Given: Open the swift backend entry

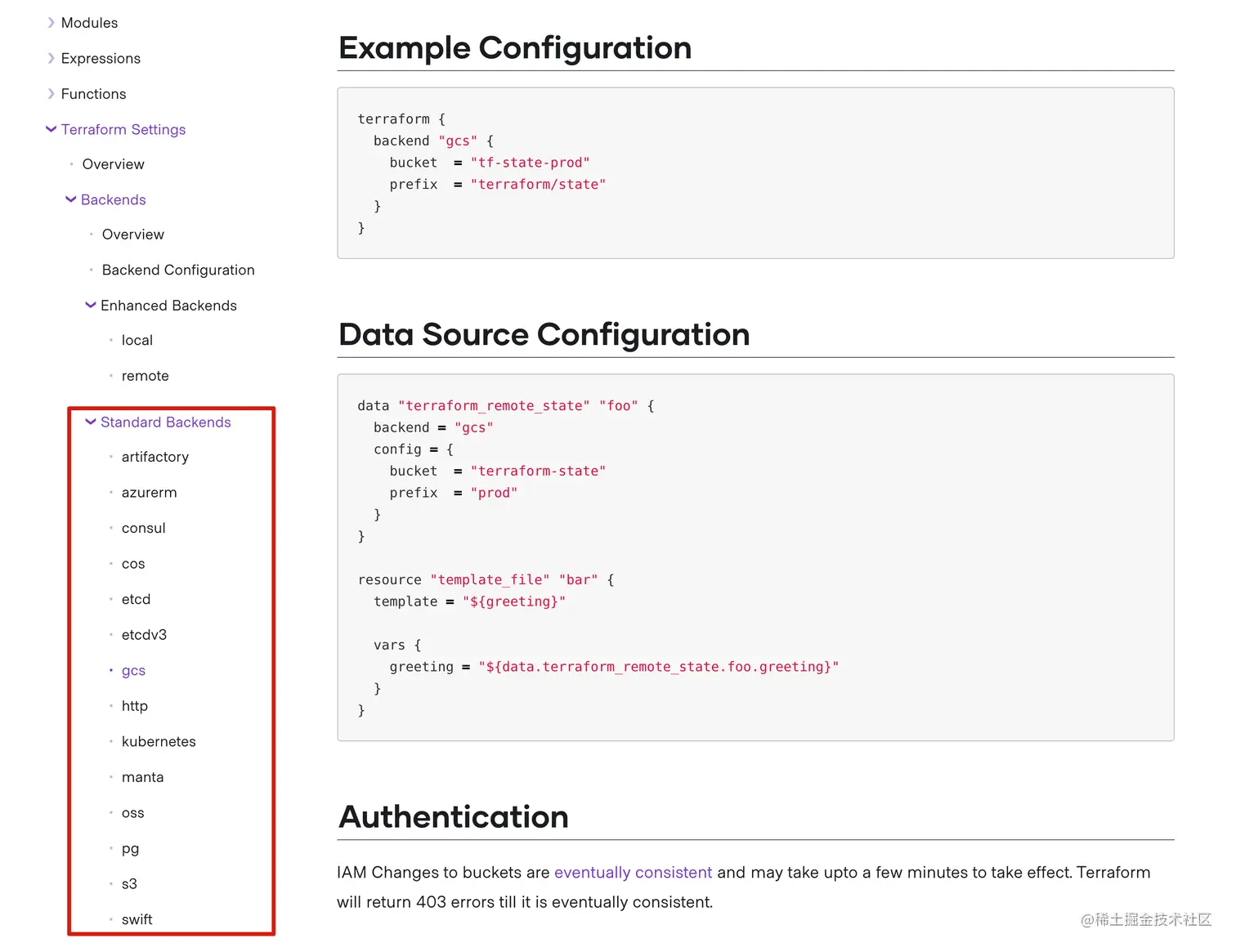Looking at the screenshot, I should [137, 919].
